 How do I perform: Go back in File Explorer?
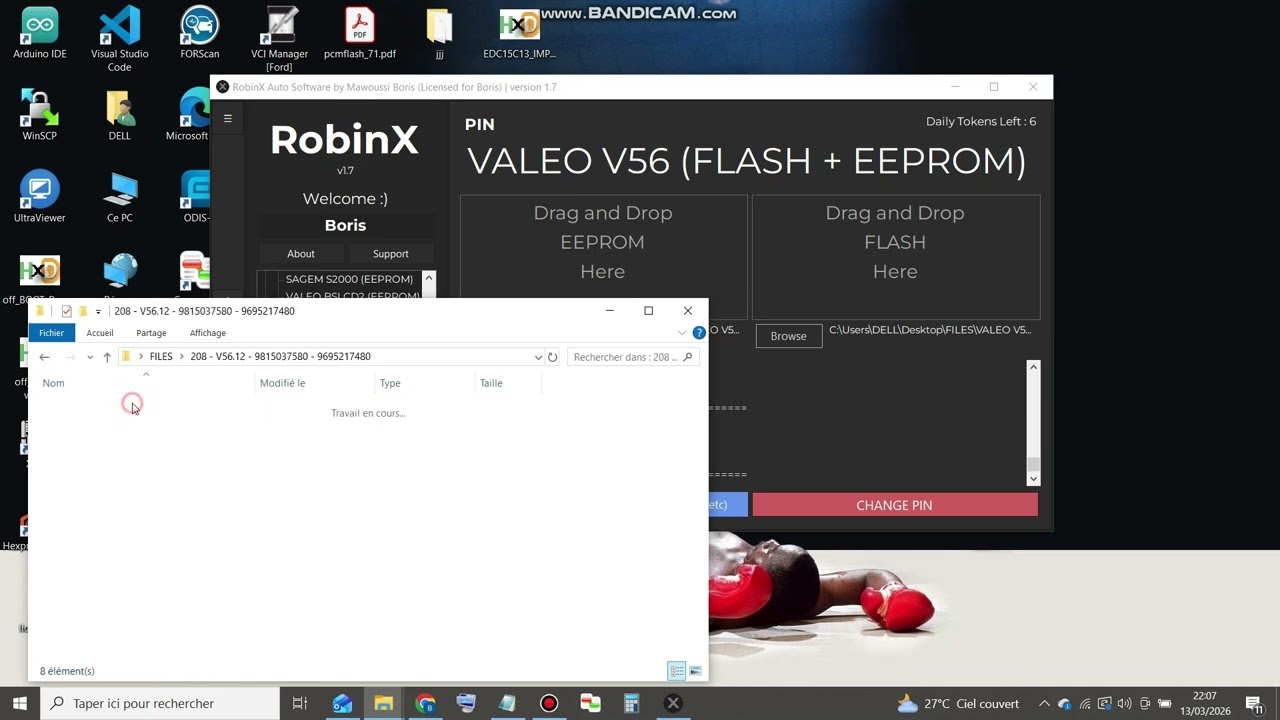44,357
